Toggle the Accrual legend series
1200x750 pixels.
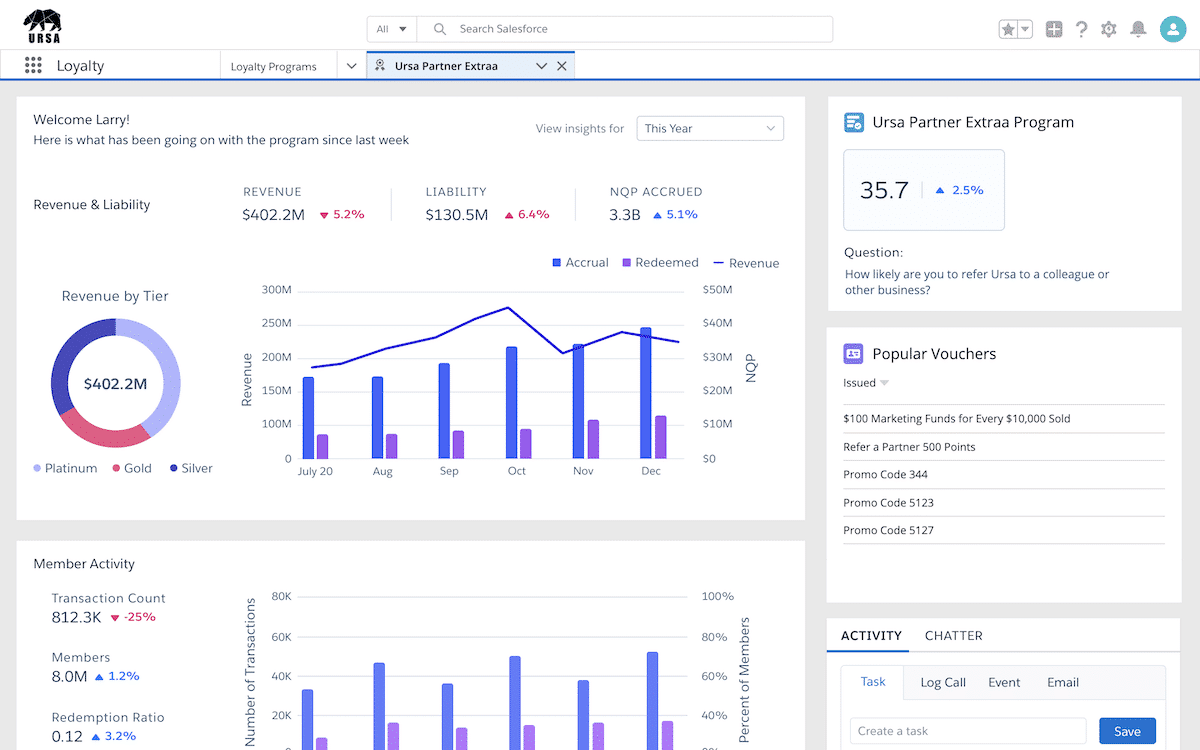tap(580, 262)
